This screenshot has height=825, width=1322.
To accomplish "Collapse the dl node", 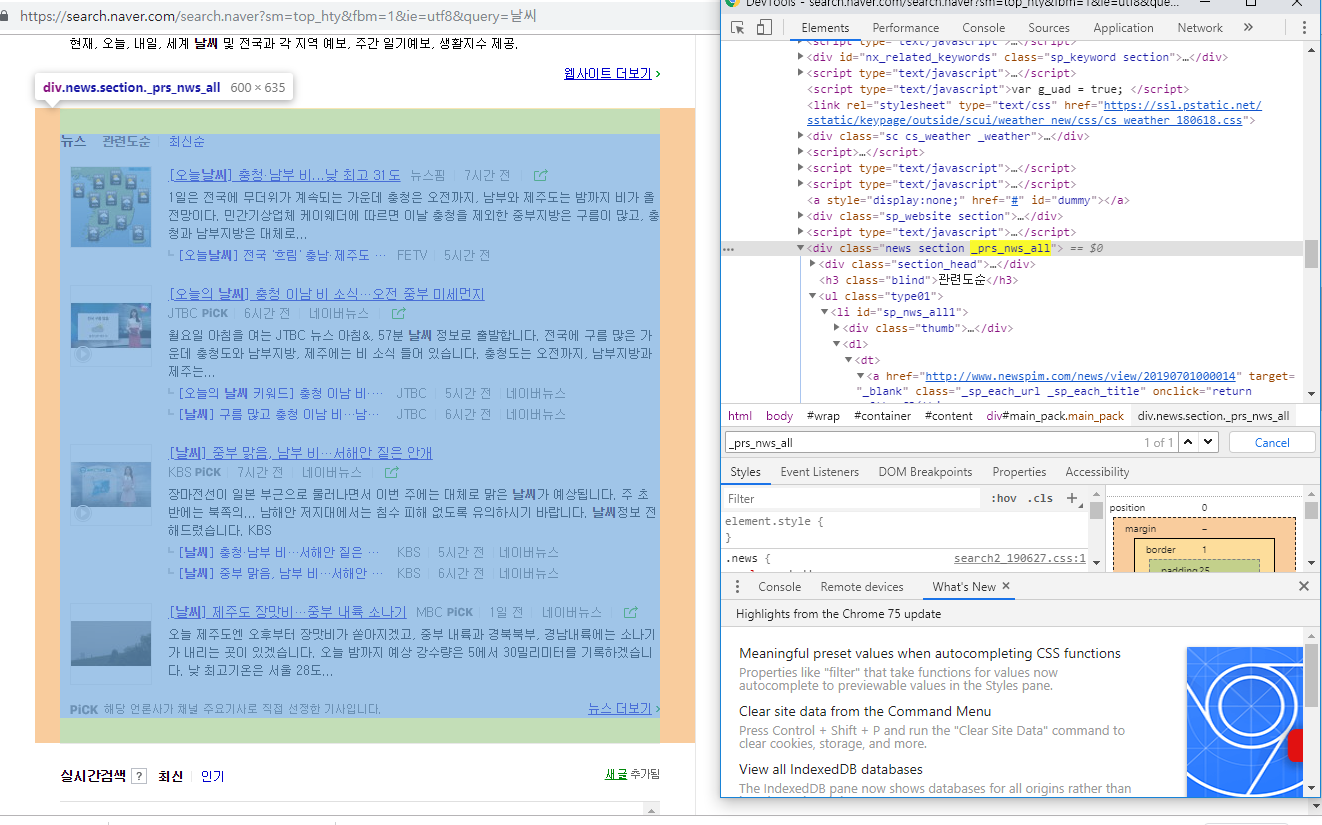I will 837,344.
